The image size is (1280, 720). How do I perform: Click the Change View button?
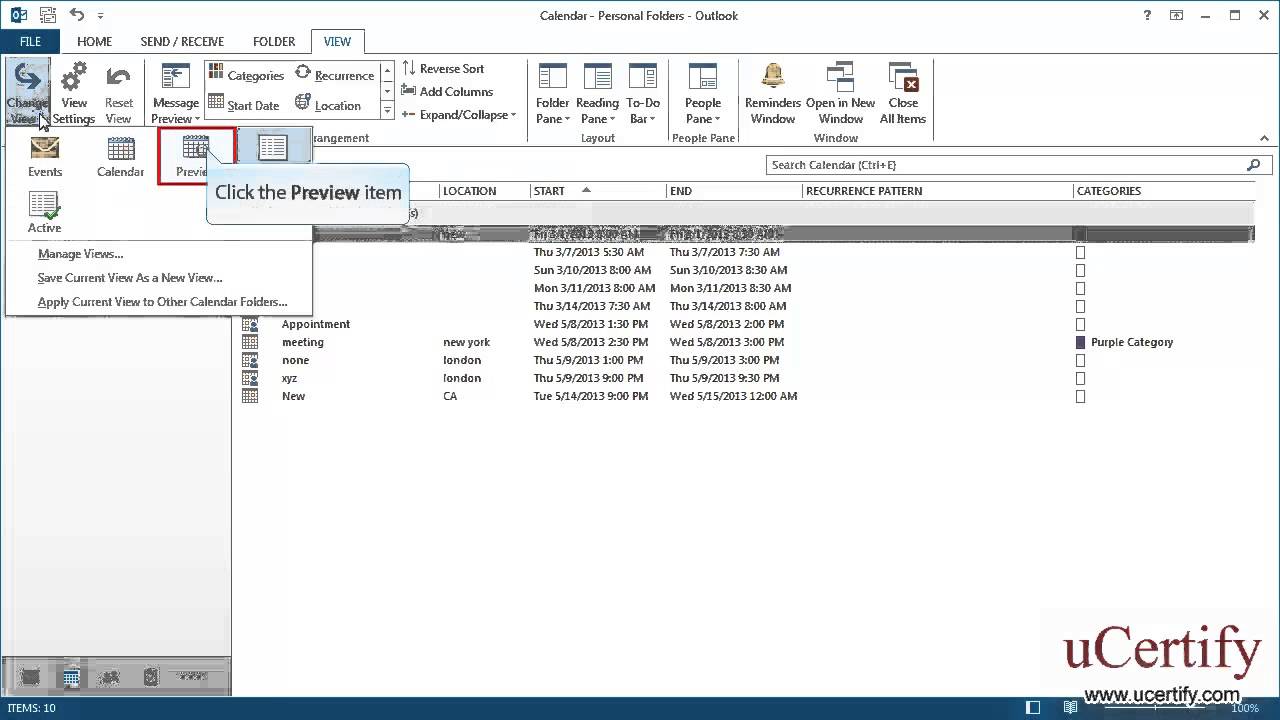tap(27, 93)
